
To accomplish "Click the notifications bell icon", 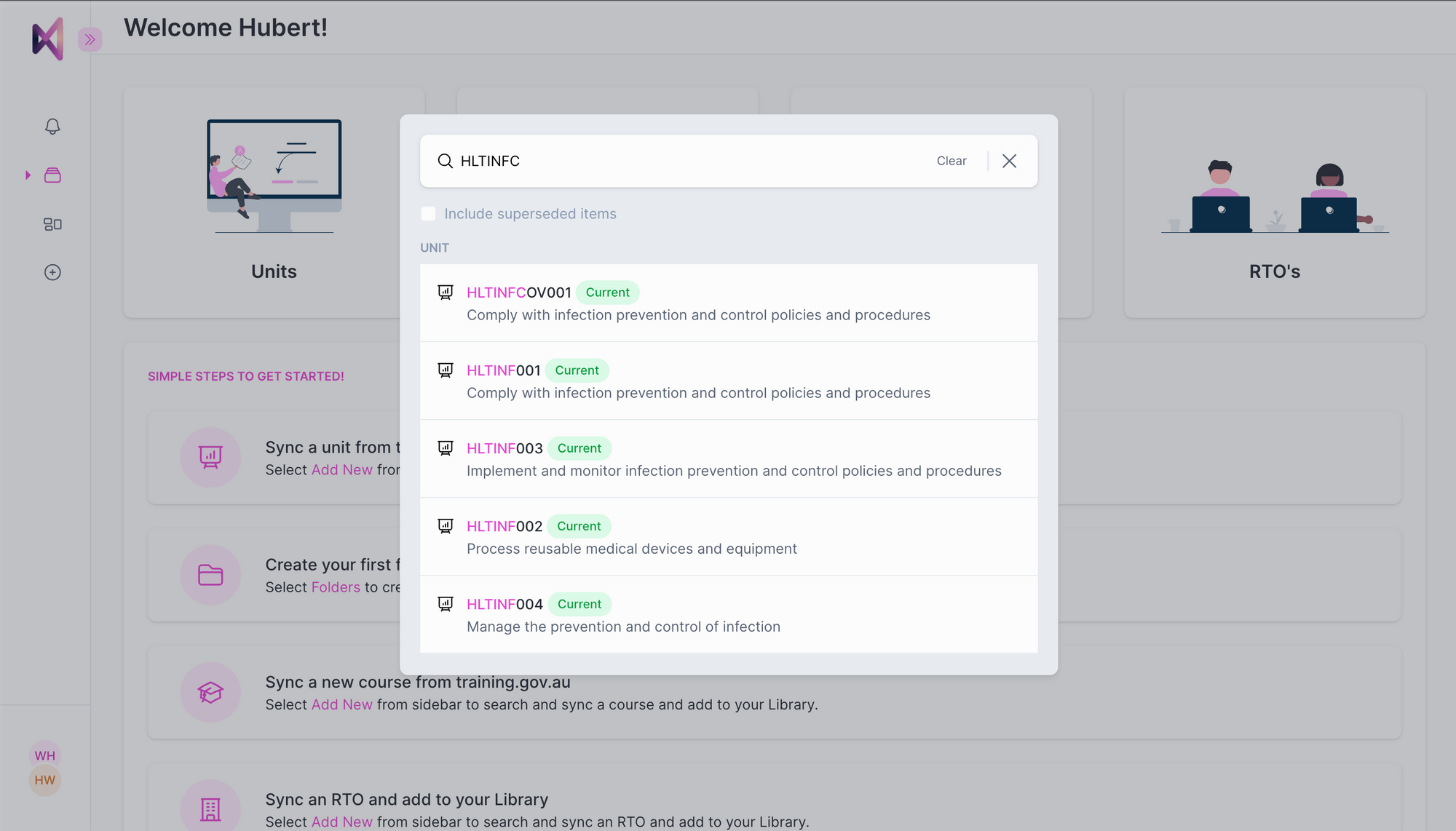I will (x=52, y=127).
